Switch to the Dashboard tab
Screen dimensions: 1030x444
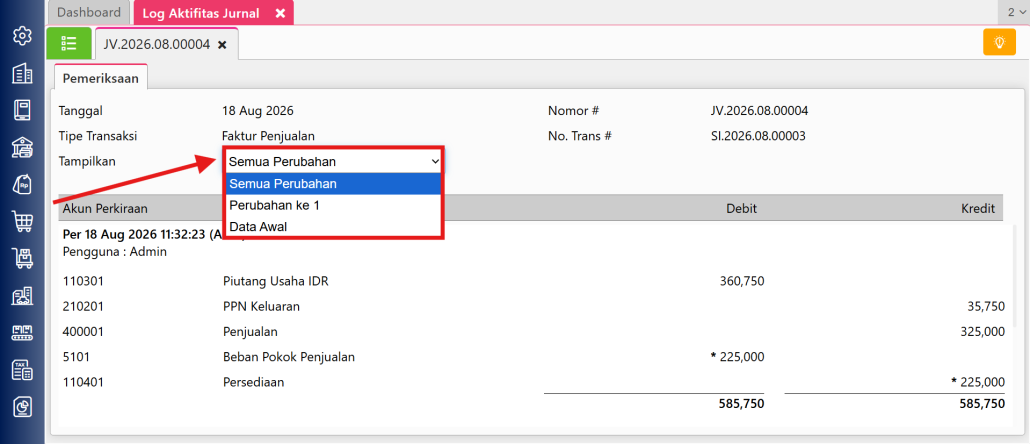89,12
